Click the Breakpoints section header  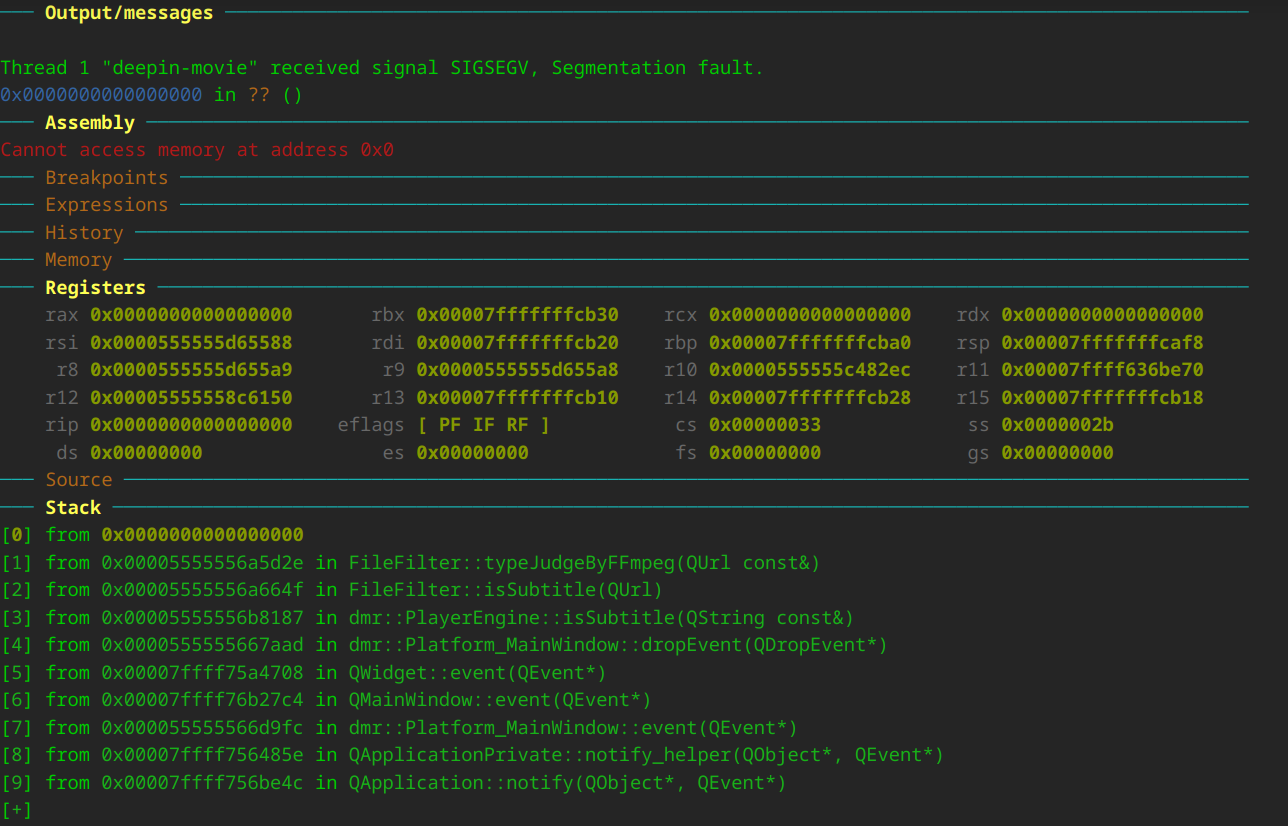(106, 178)
